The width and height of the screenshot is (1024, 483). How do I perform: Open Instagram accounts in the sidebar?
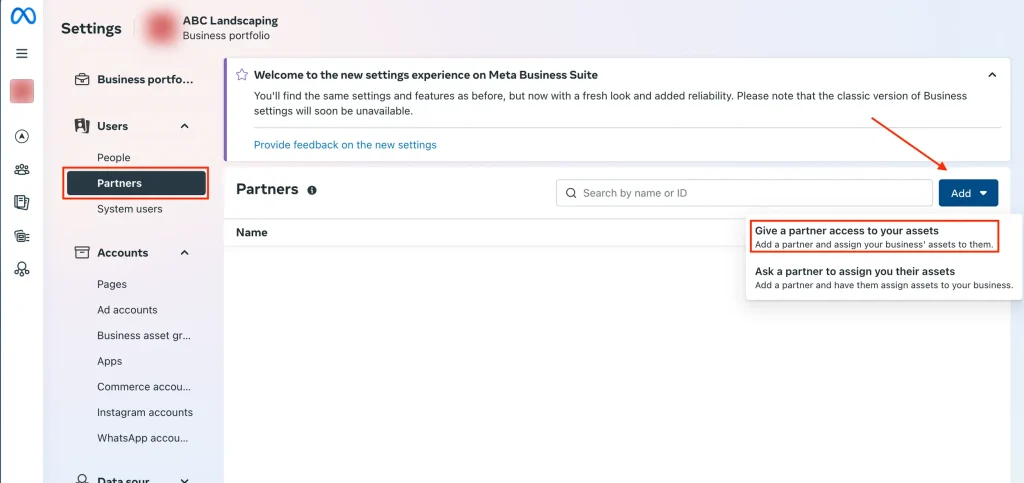coord(145,413)
